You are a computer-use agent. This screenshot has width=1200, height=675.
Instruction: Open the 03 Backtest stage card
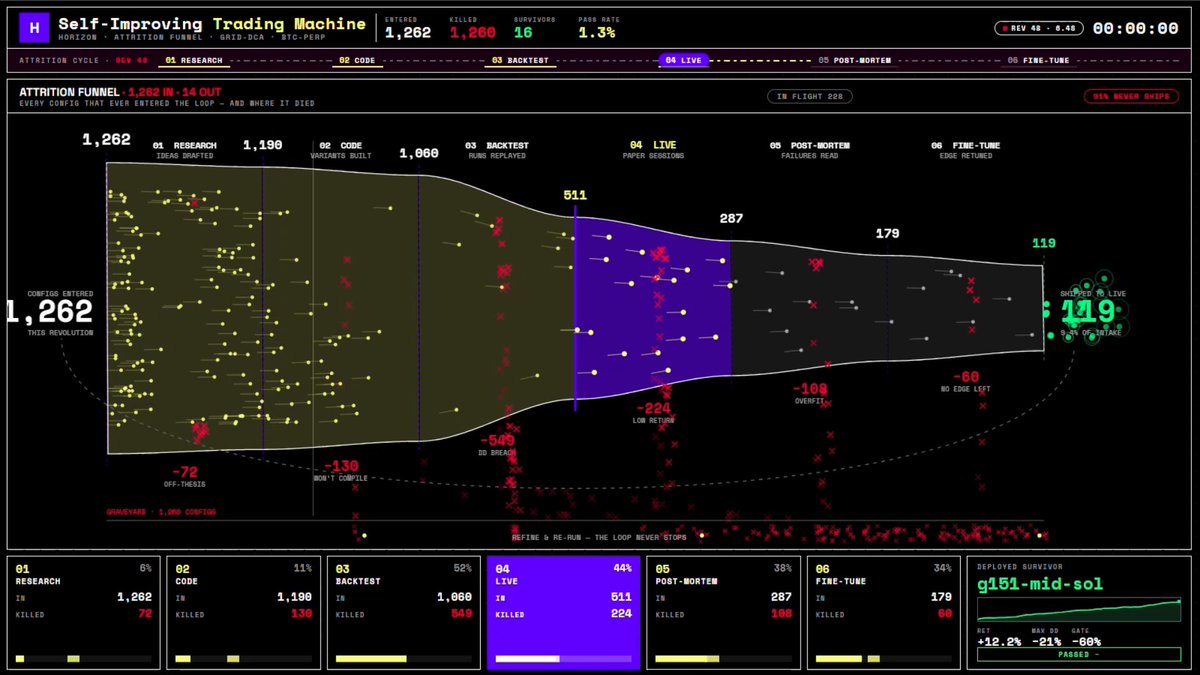point(404,612)
